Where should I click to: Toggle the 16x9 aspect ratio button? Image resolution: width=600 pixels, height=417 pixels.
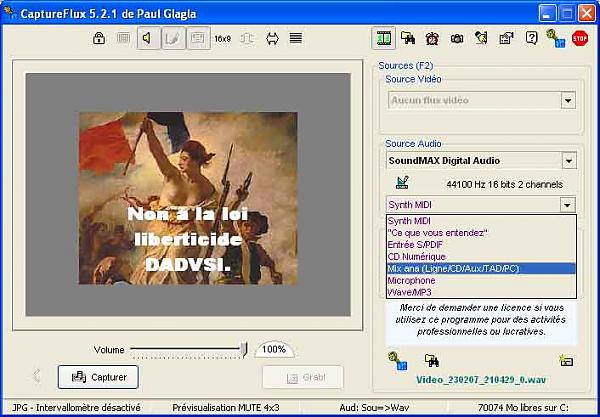point(222,39)
